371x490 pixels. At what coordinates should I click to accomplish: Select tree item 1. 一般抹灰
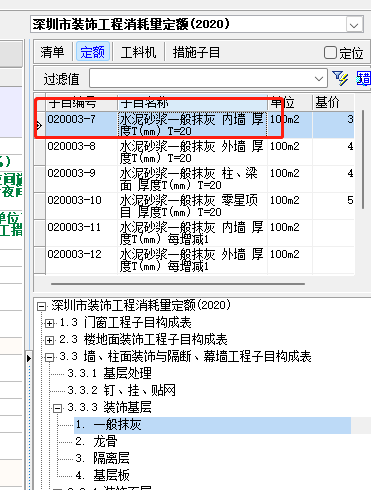pos(212,425)
